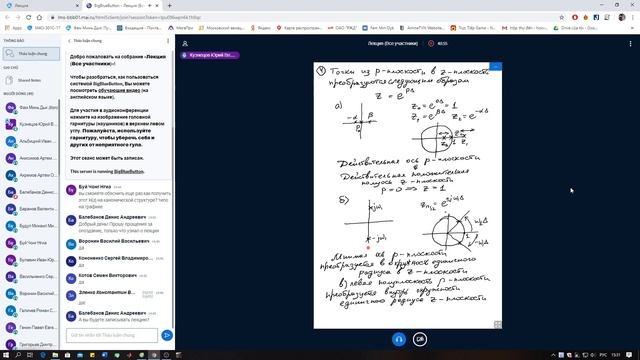
Task: Hide chat panel with back arrow
Action: click(85, 41)
